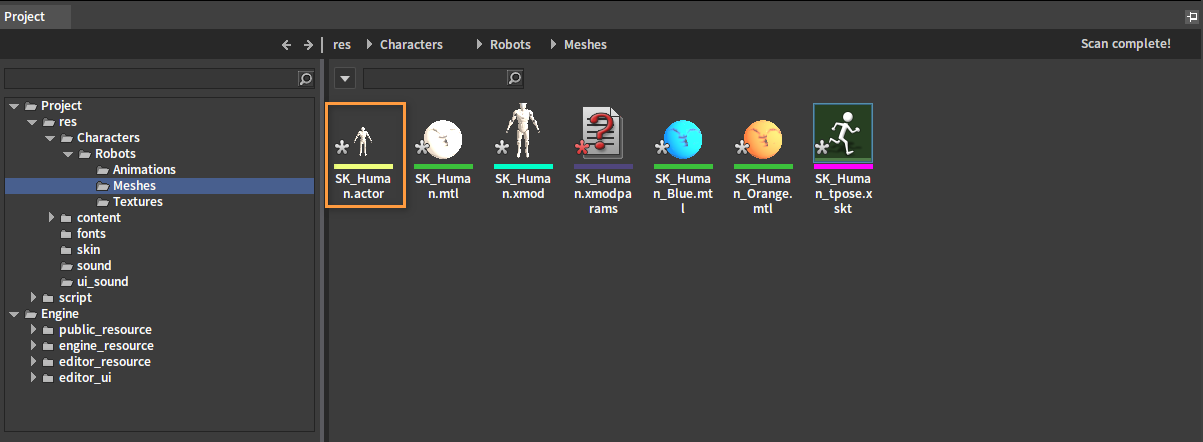1203x442 pixels.
Task: Click the back navigation arrow
Action: 287,45
